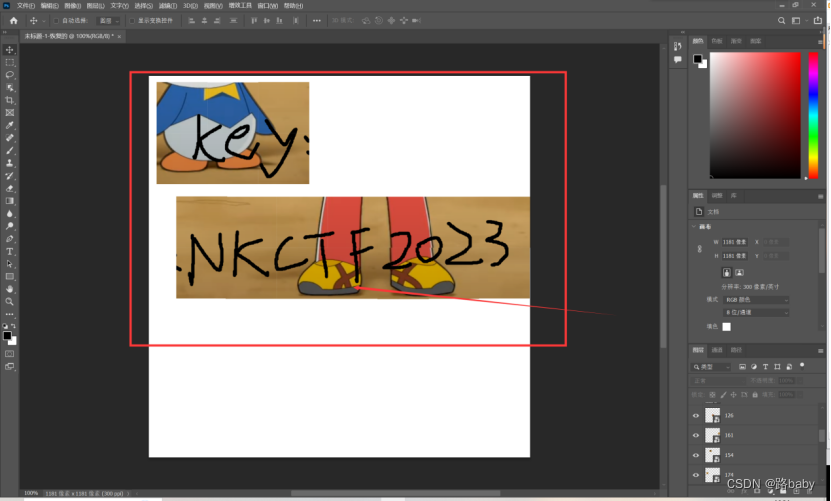The height and width of the screenshot is (501, 831).
Task: Click the canvas height H input field
Action: (735, 256)
